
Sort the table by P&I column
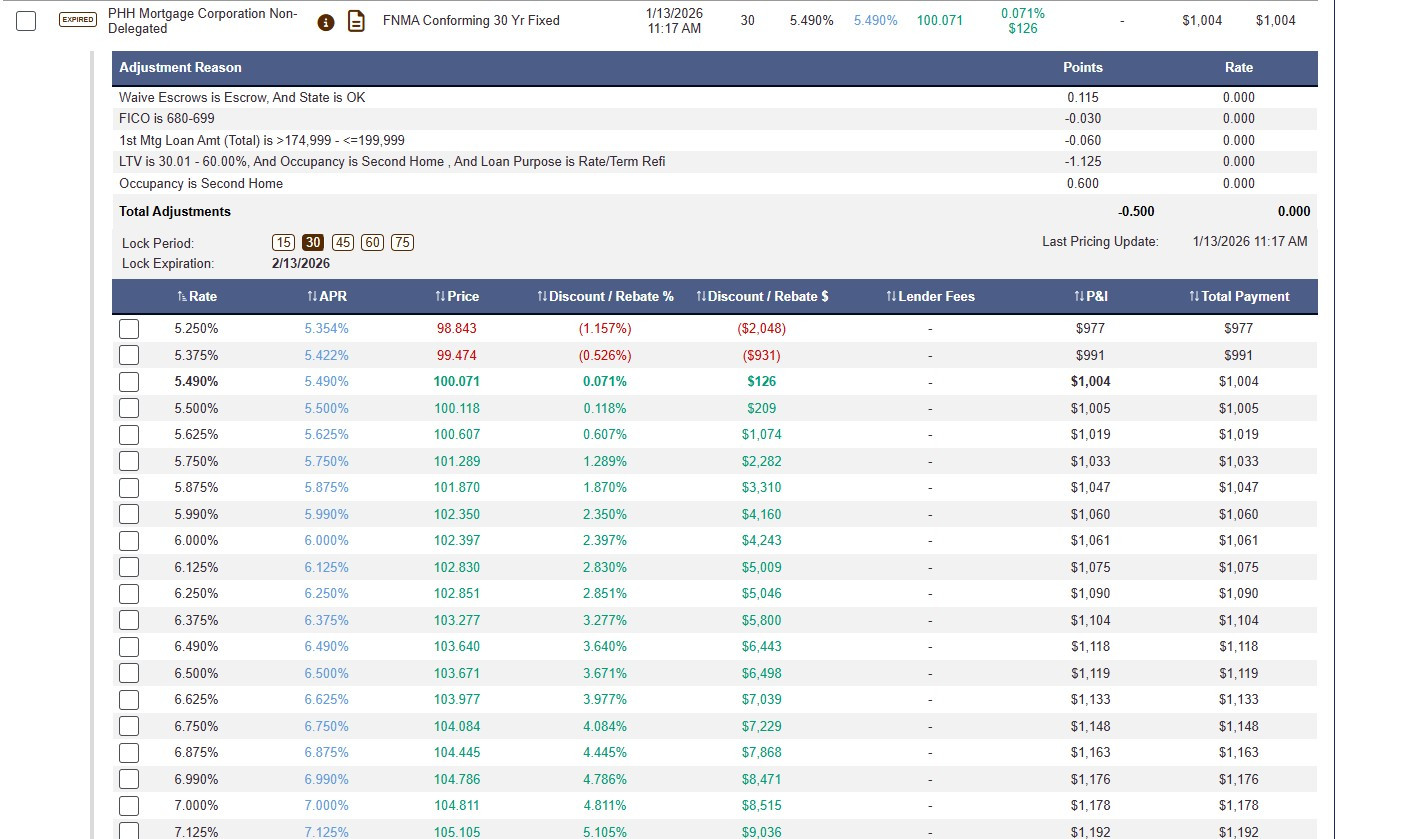pos(1090,296)
